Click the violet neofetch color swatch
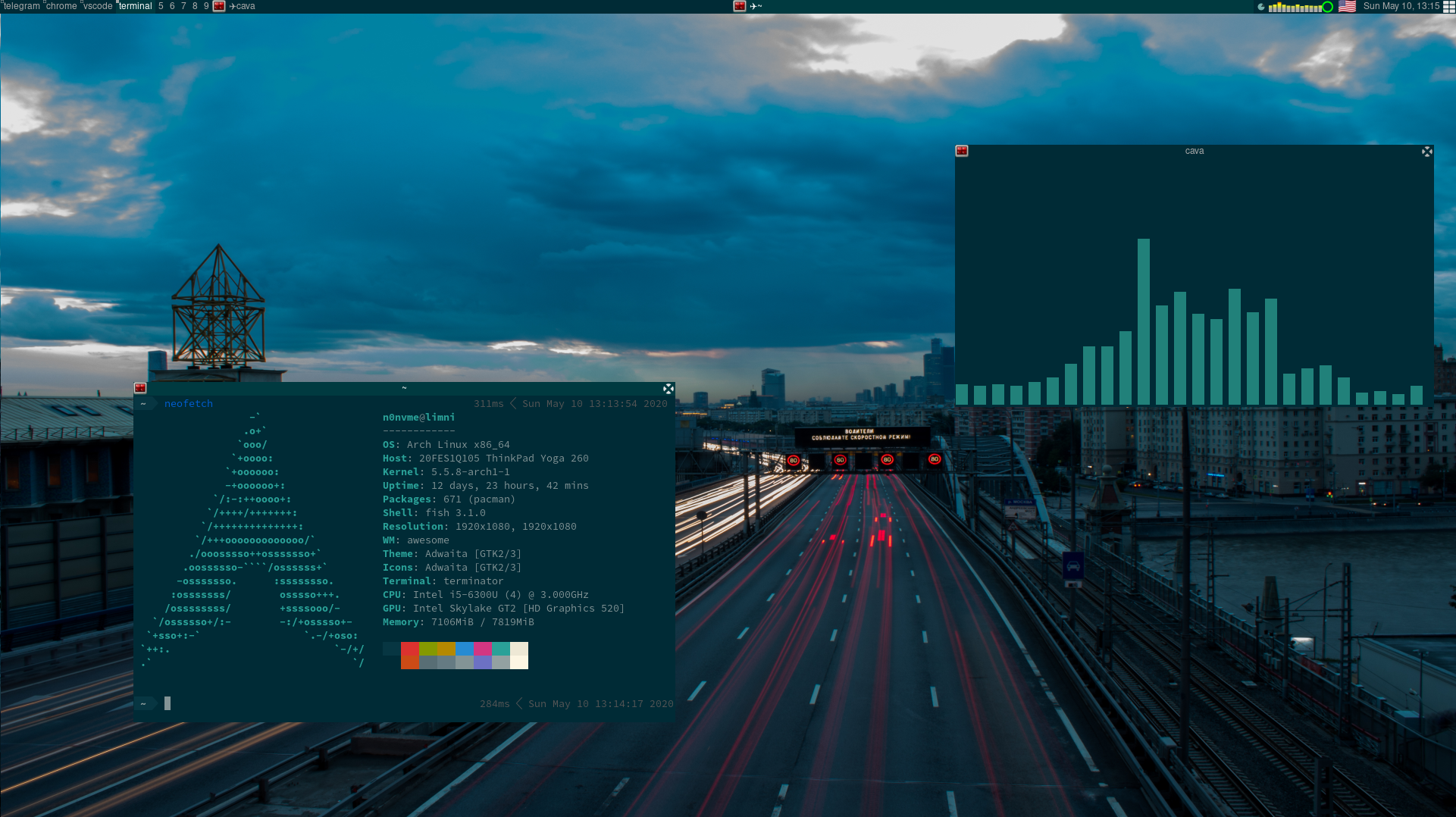The height and width of the screenshot is (817, 1456). point(483,662)
